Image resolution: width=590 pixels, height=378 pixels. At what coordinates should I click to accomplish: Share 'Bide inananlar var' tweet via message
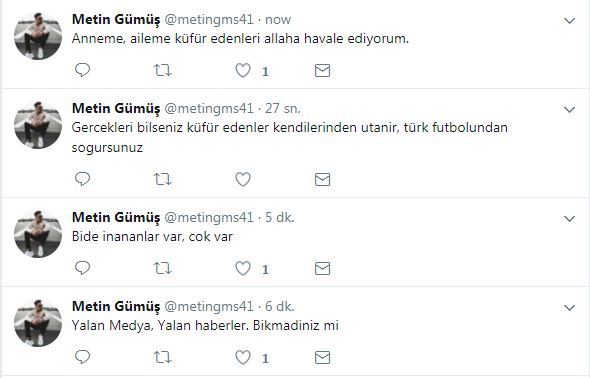(322, 269)
